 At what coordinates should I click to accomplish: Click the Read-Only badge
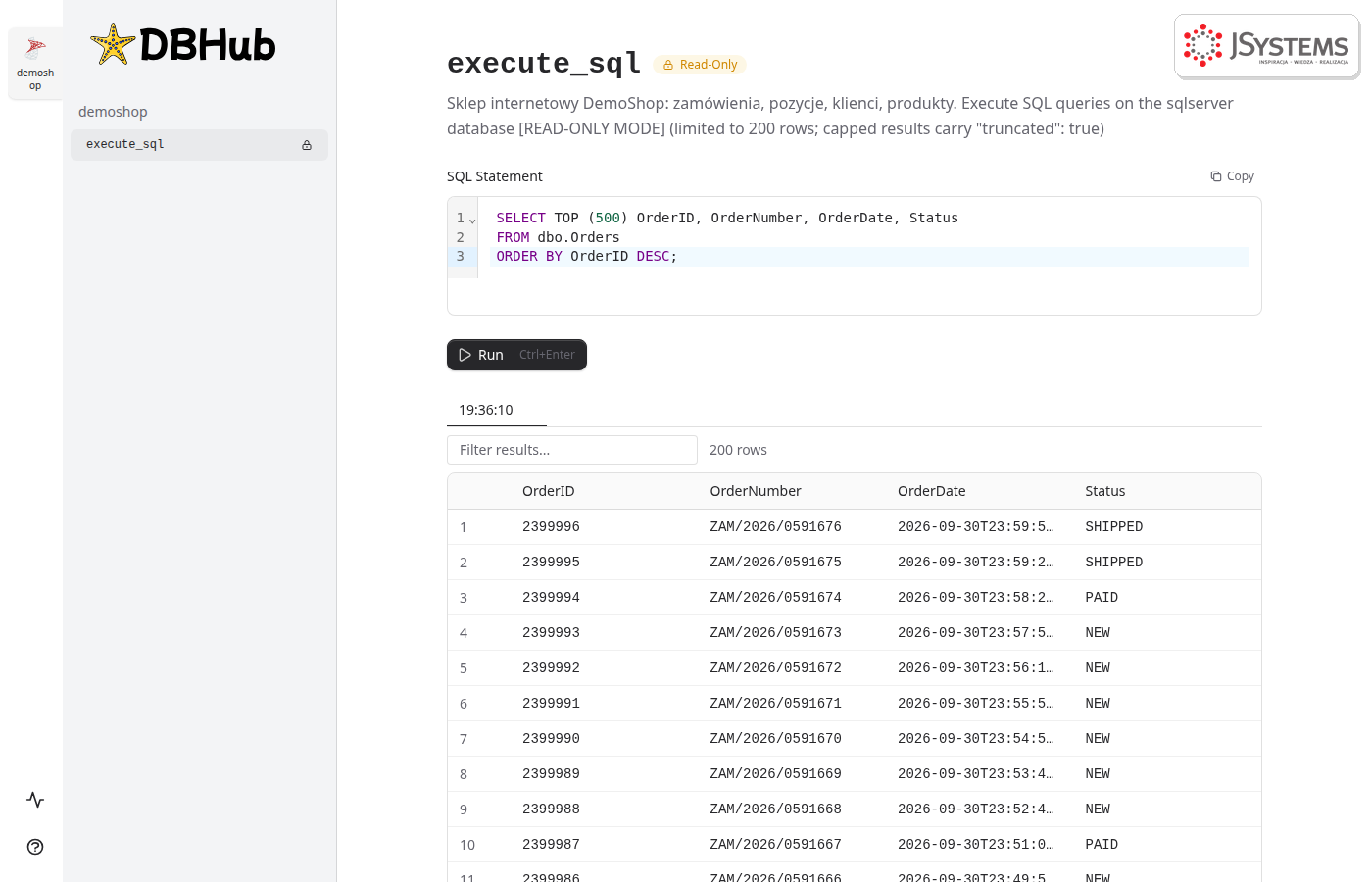coord(700,65)
